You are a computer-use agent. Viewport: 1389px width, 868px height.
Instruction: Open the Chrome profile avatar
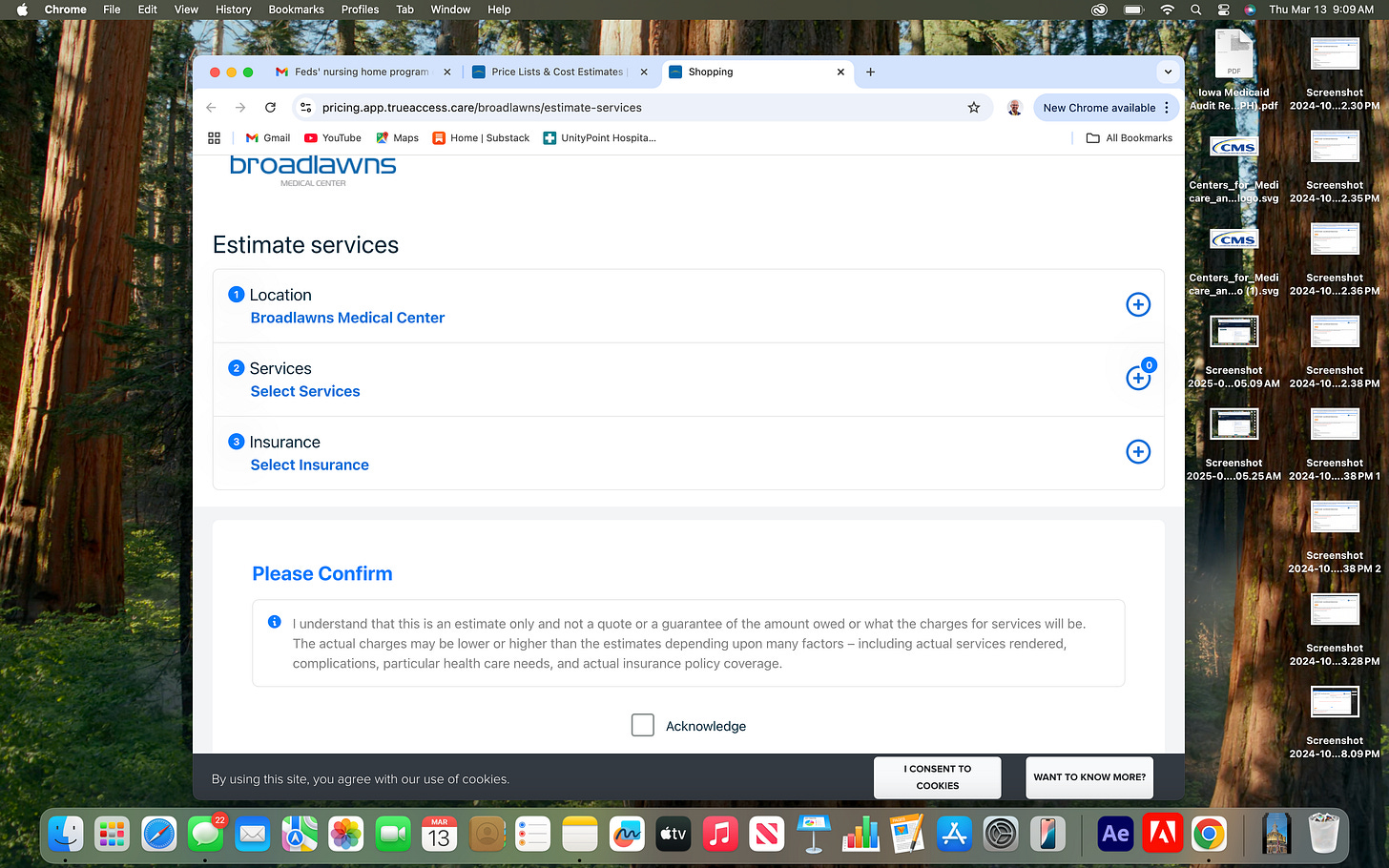point(1014,108)
